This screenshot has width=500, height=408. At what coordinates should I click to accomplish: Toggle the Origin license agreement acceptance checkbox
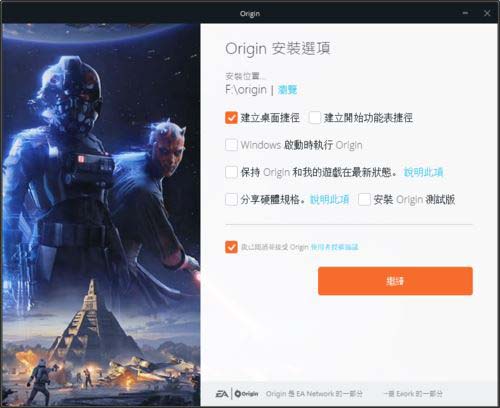pyautogui.click(x=231, y=247)
